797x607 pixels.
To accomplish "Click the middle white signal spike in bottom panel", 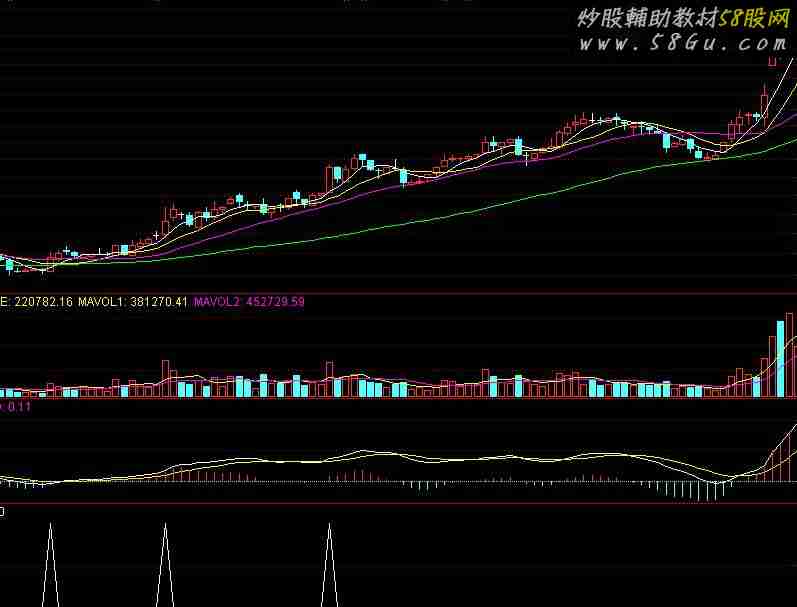I will tap(165, 564).
